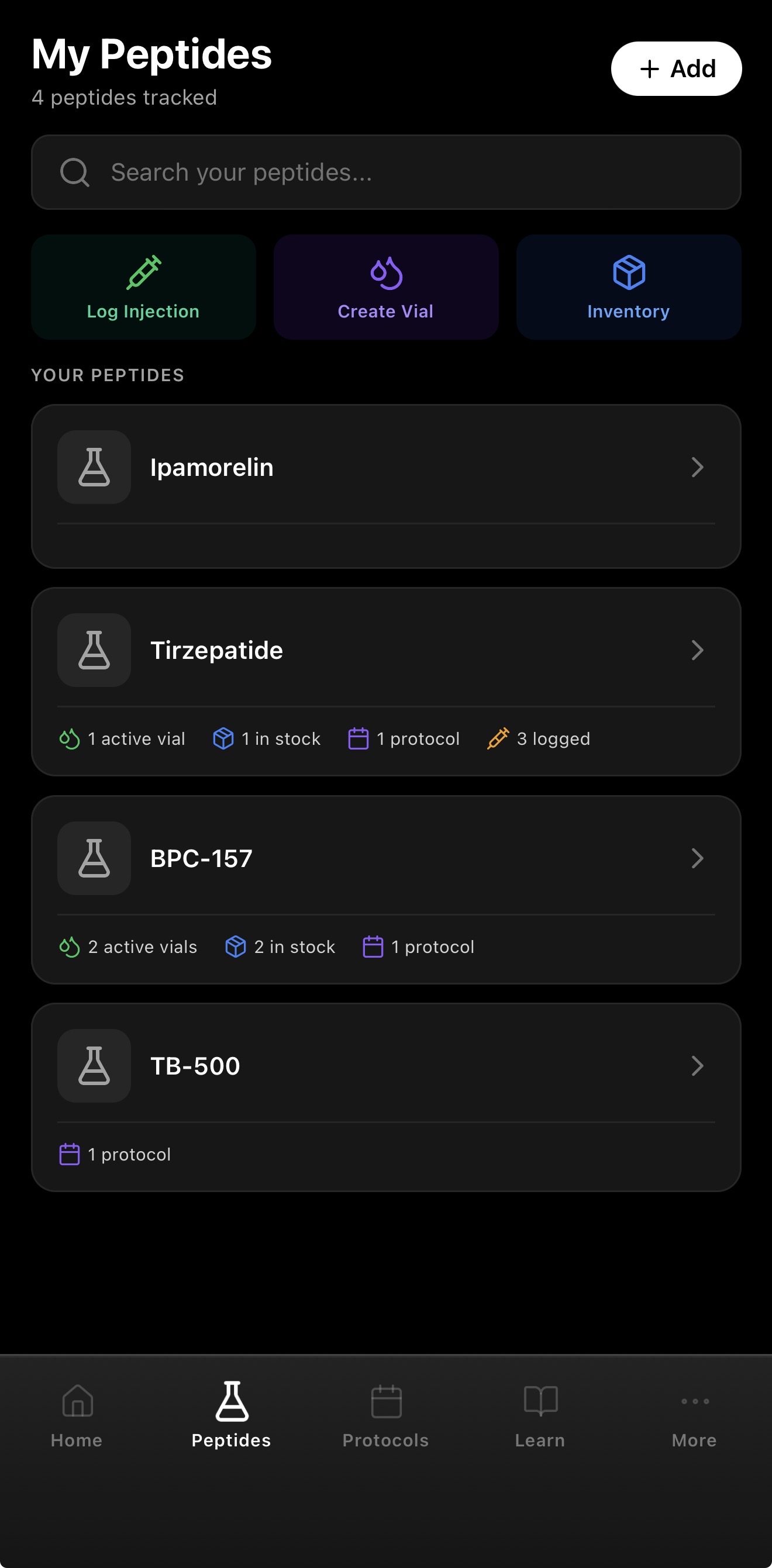Expand Ipamorelin with its chevron arrow
Screen dimensions: 772x1568
697,468
